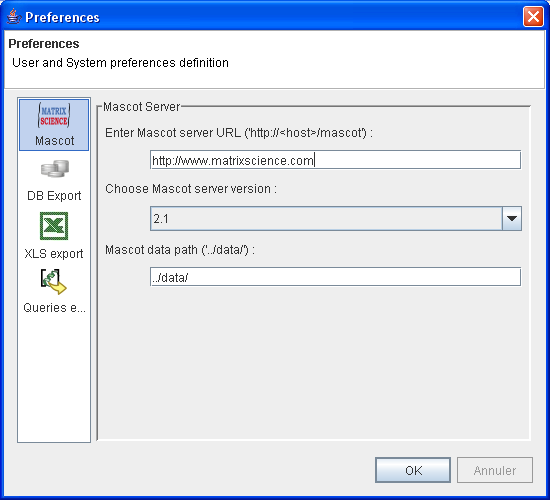This screenshot has width=550, height=500.
Task: Click the Mascot data path field
Action: pyautogui.click(x=335, y=277)
